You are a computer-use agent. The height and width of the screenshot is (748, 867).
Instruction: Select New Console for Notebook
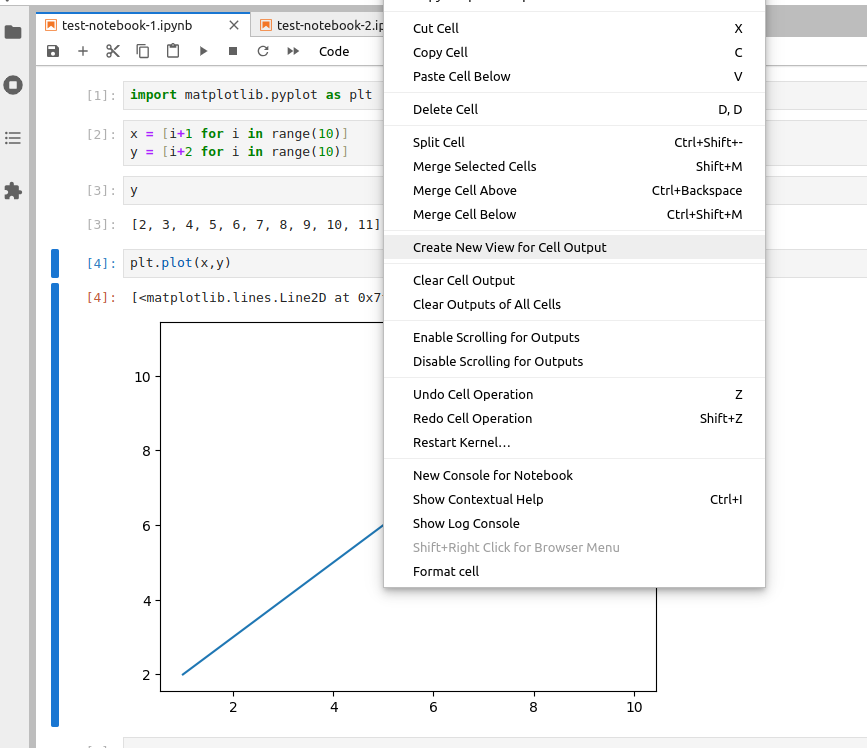[x=574, y=475]
